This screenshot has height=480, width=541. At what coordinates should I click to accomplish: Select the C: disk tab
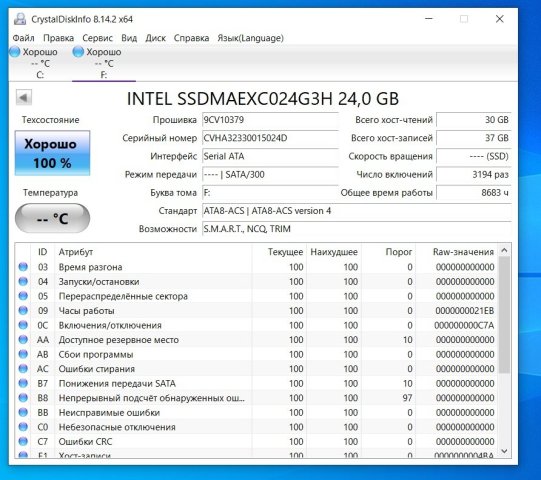coord(40,63)
